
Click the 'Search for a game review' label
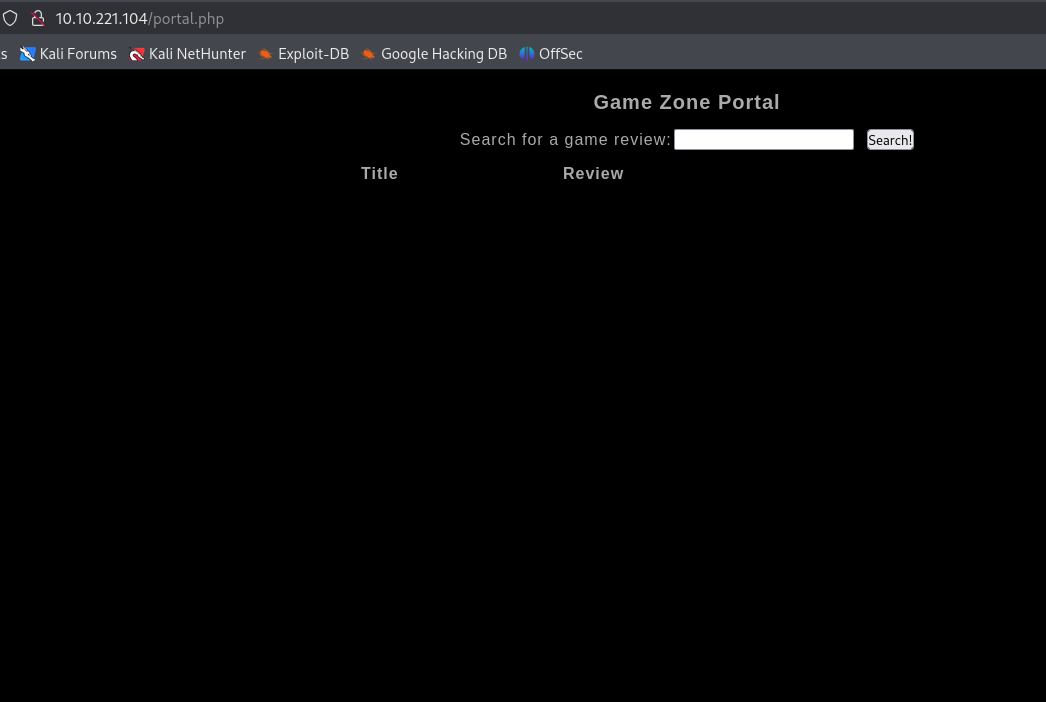(x=565, y=140)
